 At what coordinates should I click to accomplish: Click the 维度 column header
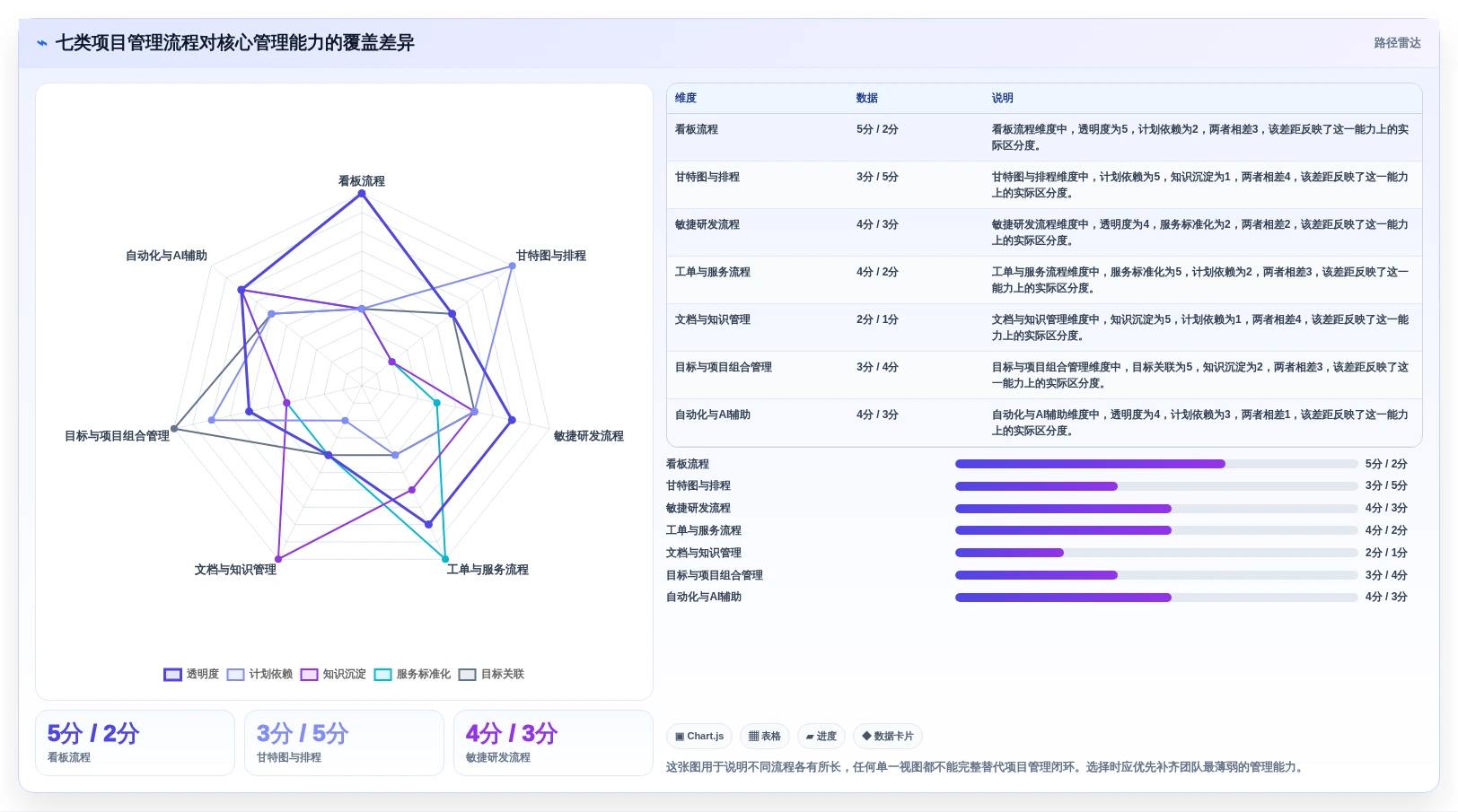tap(686, 98)
